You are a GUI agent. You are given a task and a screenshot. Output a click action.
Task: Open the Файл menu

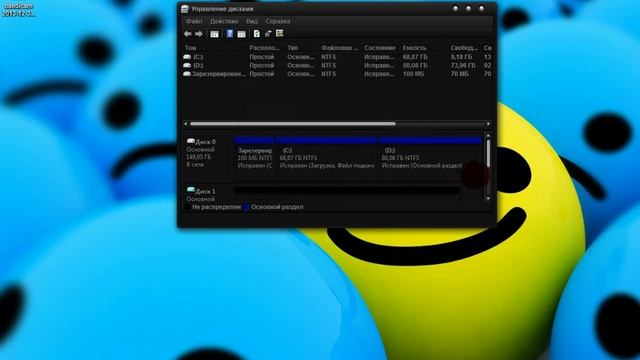click(x=194, y=21)
